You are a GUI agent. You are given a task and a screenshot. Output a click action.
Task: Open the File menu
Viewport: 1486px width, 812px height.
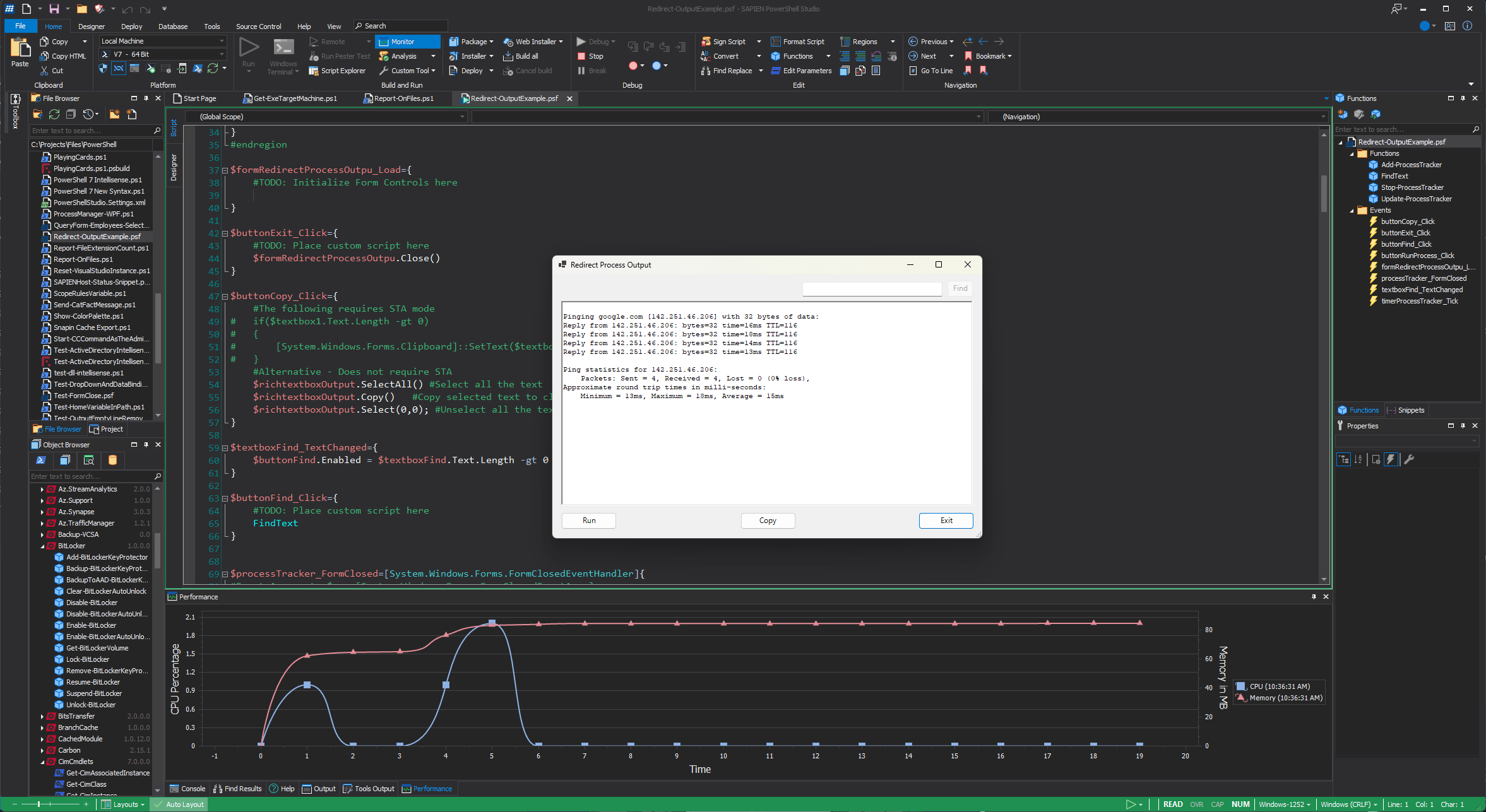pyautogui.click(x=20, y=26)
